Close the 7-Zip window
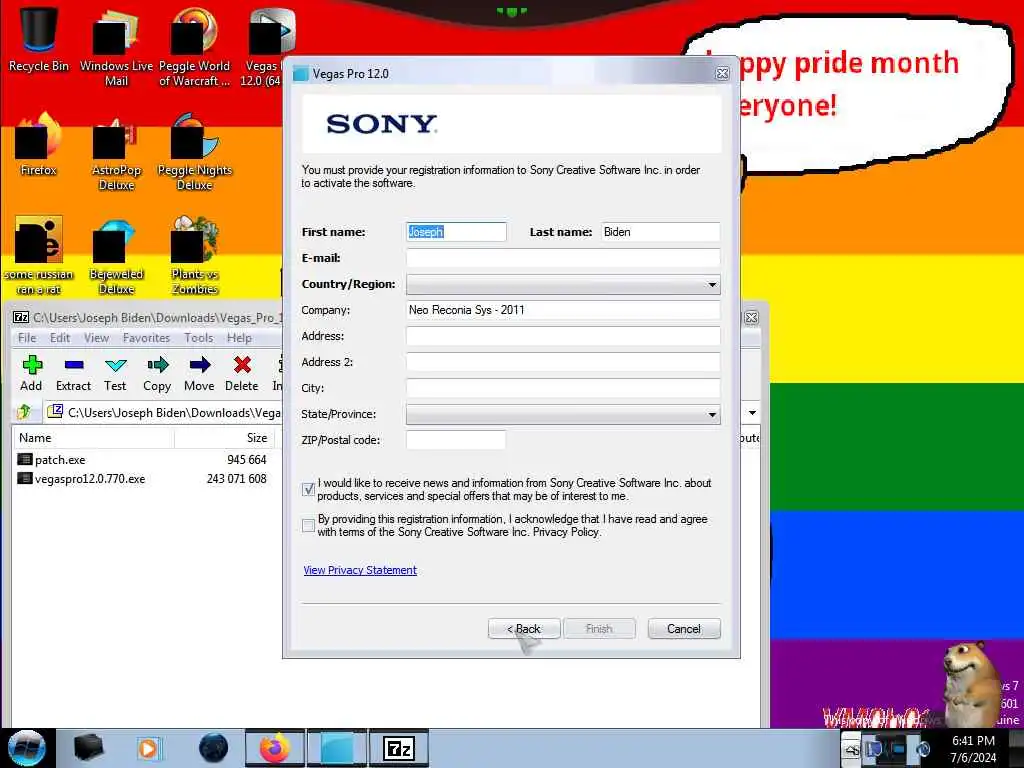1024x768 pixels. [752, 317]
